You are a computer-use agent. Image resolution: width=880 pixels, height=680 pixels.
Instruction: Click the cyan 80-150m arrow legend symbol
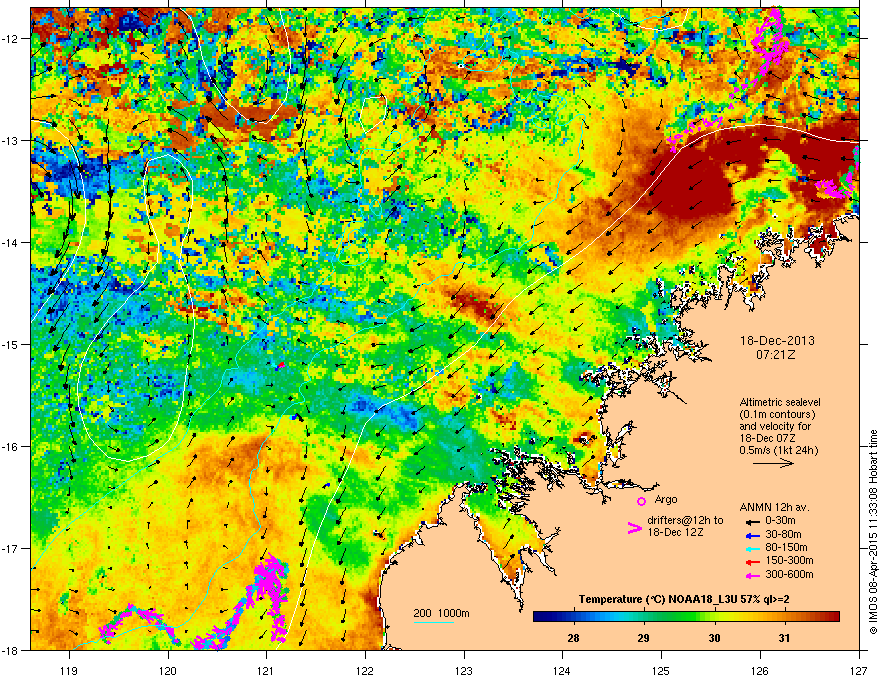click(754, 548)
